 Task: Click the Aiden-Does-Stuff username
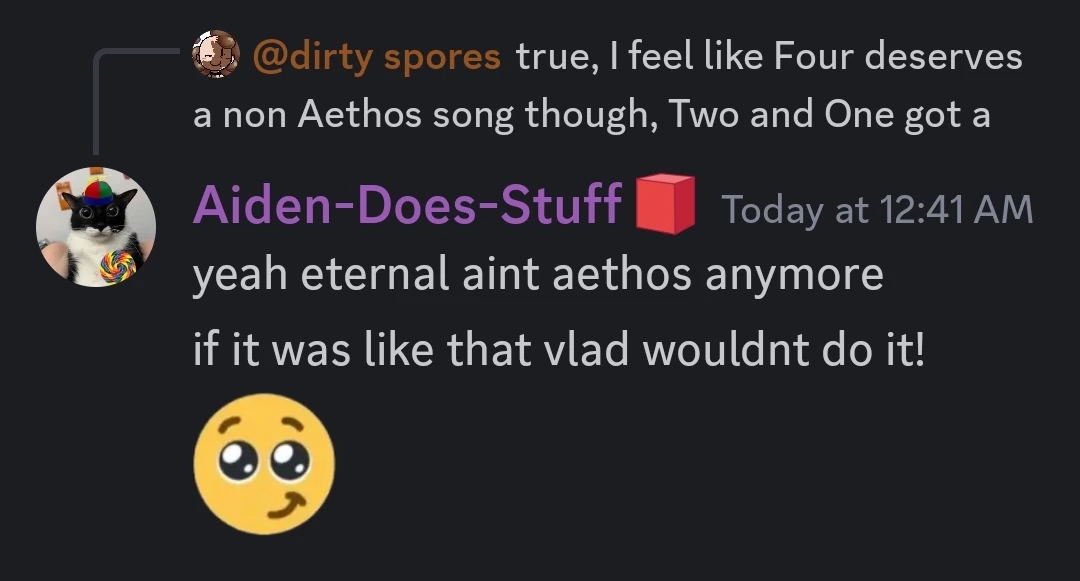click(x=407, y=207)
